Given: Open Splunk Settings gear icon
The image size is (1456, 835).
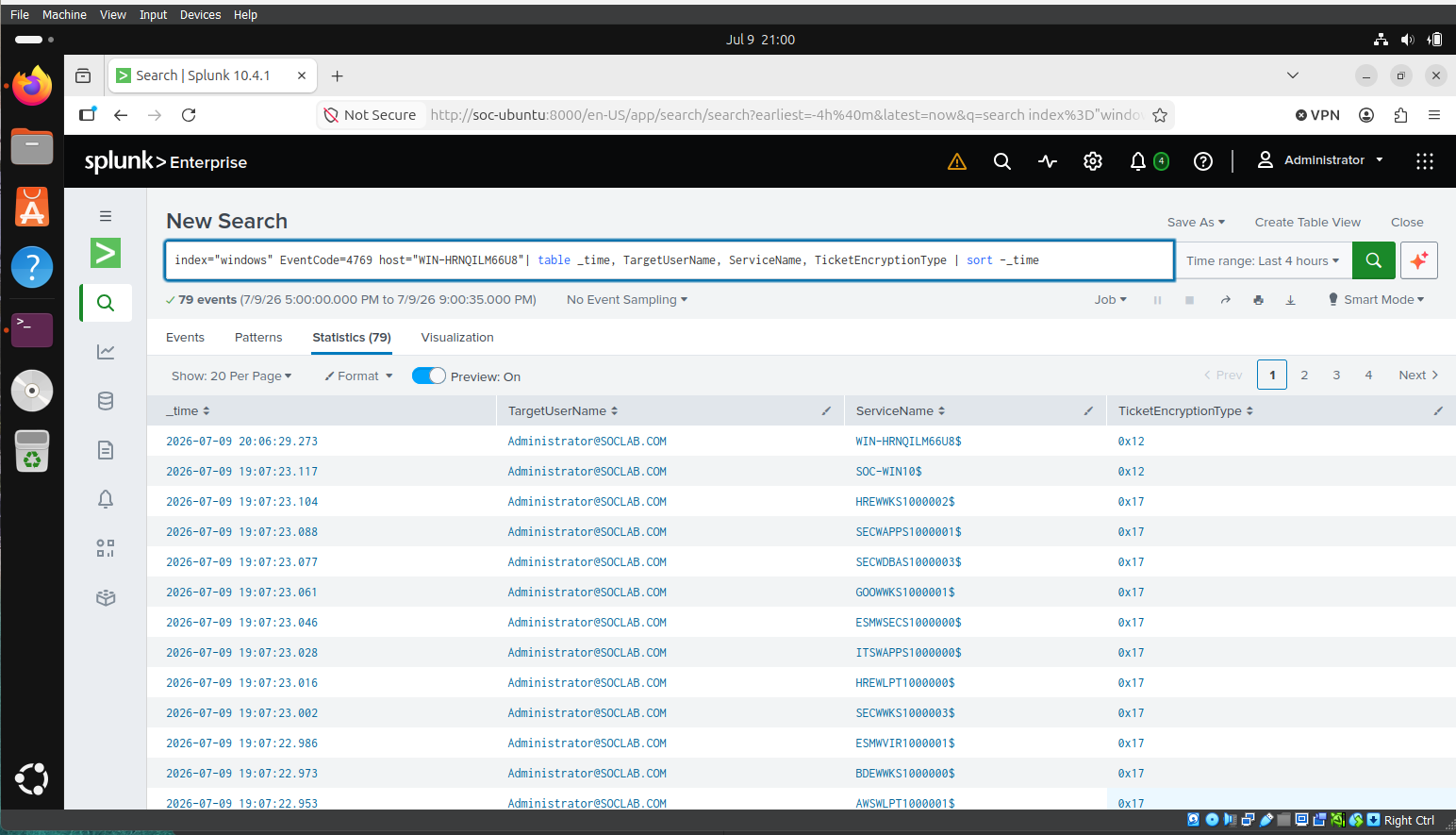Looking at the screenshot, I should pyautogui.click(x=1093, y=161).
